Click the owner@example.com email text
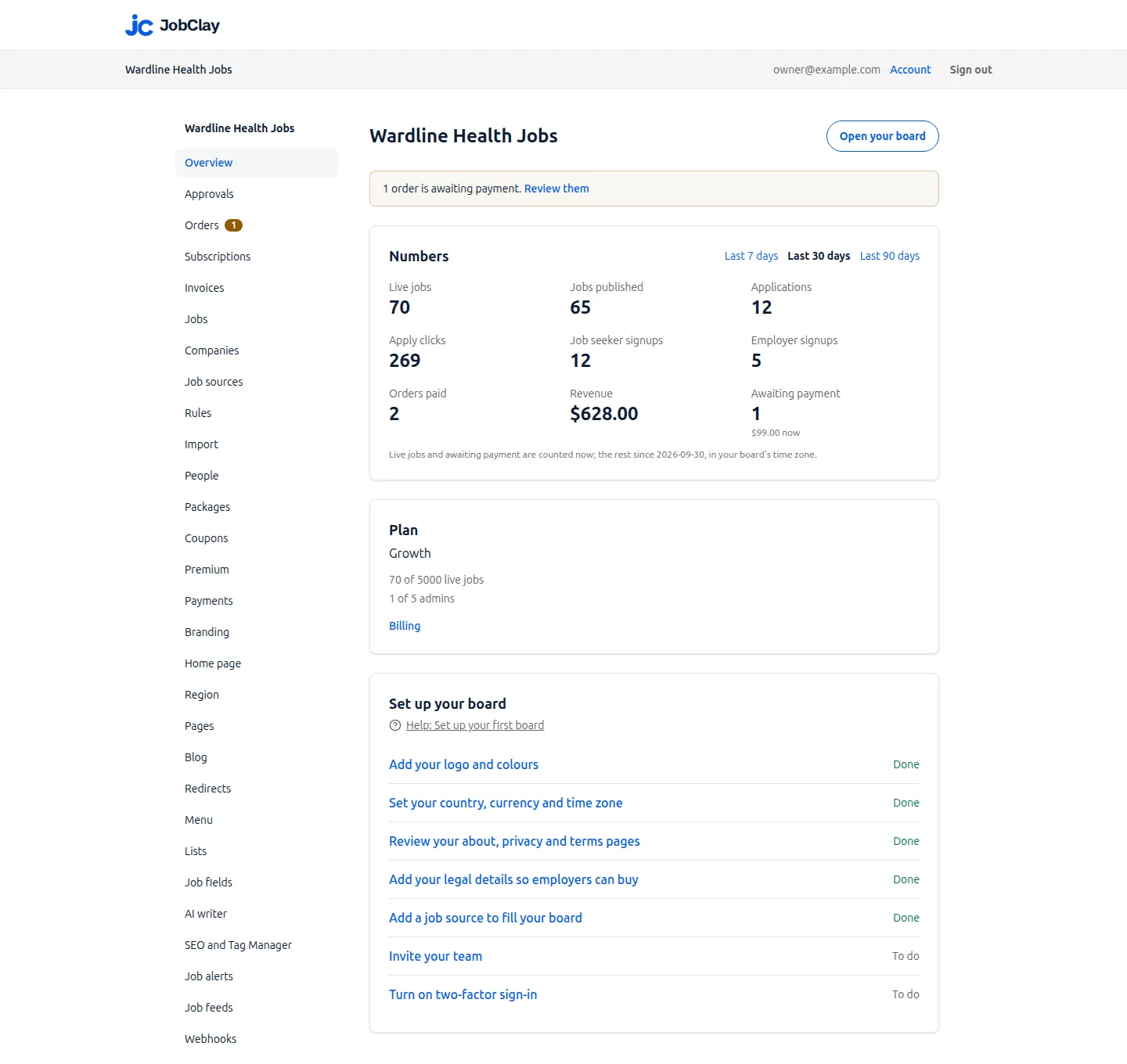The width and height of the screenshot is (1127, 1064). [x=826, y=70]
